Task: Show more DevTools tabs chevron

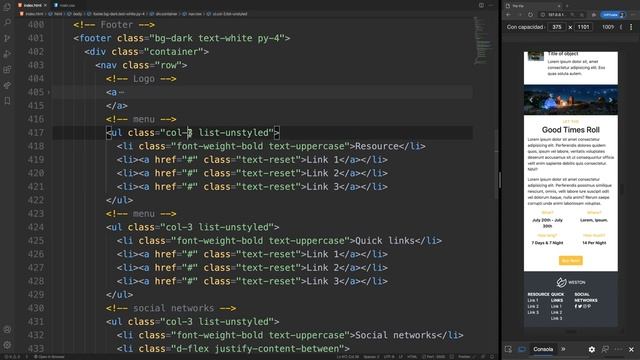Action: (563, 349)
